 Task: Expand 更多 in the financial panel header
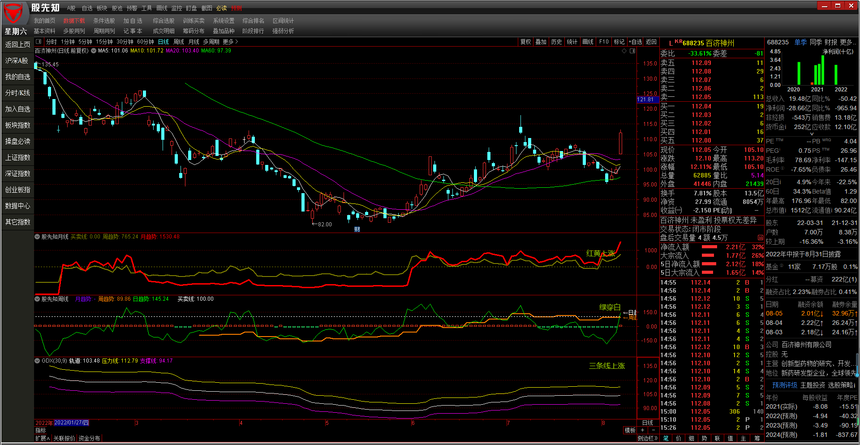[x=848, y=42]
